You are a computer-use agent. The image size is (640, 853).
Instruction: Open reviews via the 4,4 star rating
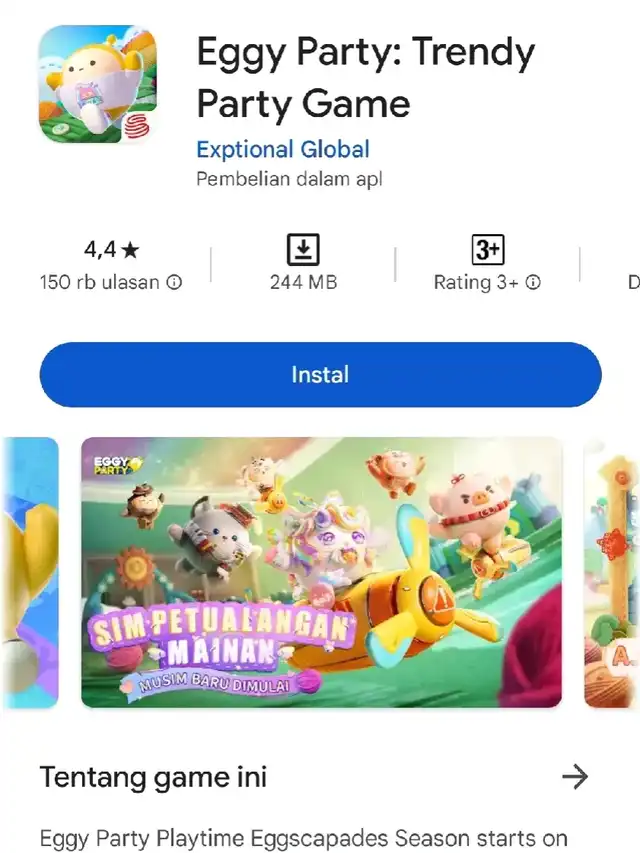[112, 250]
